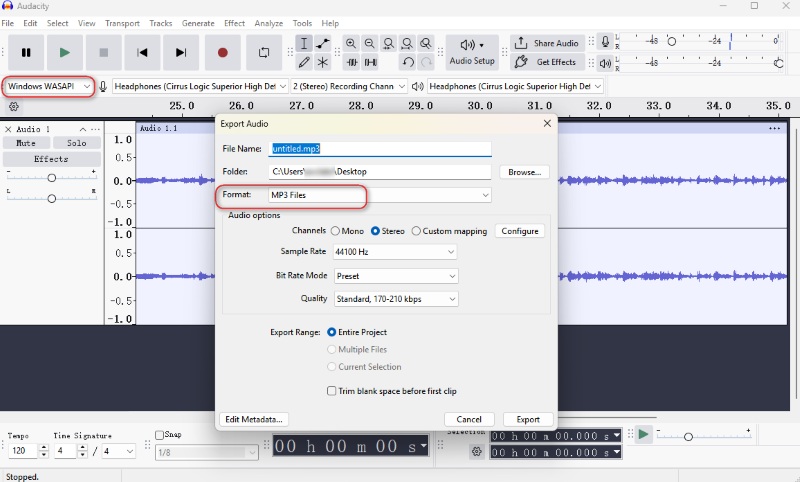Click the playback meter speaker icon
The height and width of the screenshot is (482, 800).
pos(605,63)
